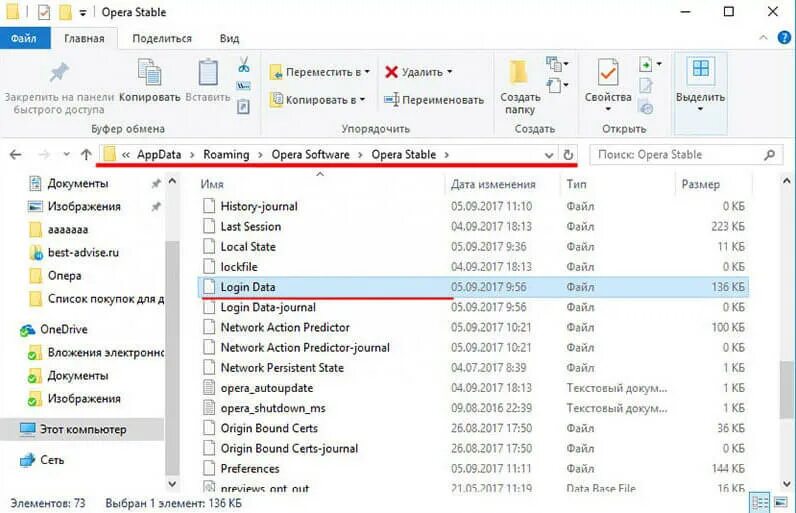Select the Network Persistent State file
This screenshot has height=513, width=796.
[472, 368]
